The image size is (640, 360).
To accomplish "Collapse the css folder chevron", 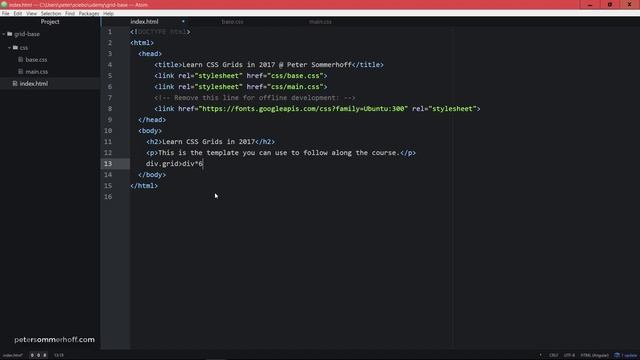I will coord(9,48).
